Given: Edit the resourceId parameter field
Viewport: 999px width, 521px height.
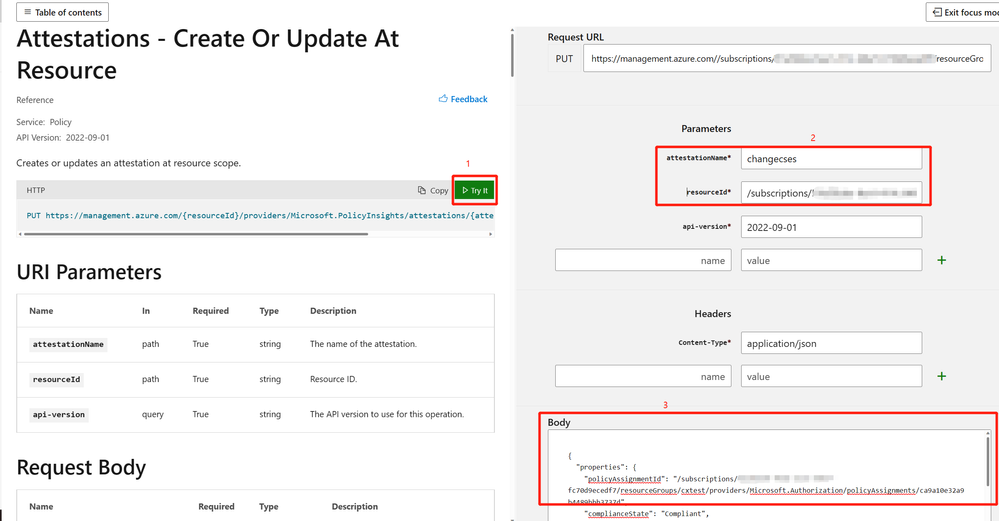Looking at the screenshot, I should [x=831, y=193].
